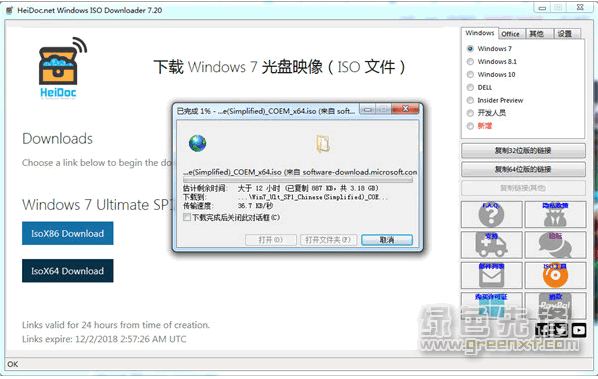Select the Windows 10 radio button
This screenshot has width=598, height=379.
[470, 74]
